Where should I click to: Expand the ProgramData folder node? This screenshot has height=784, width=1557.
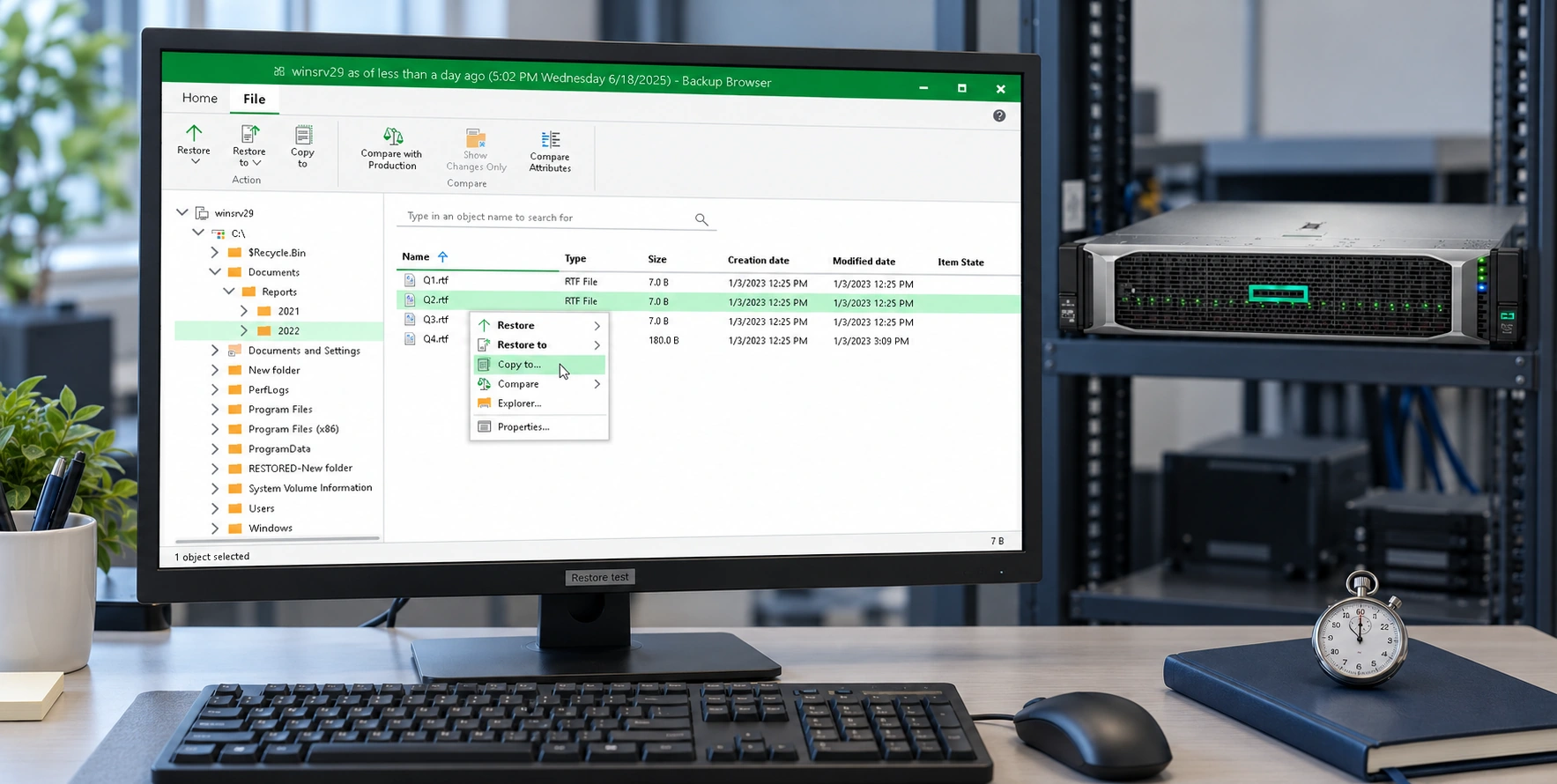pos(214,448)
